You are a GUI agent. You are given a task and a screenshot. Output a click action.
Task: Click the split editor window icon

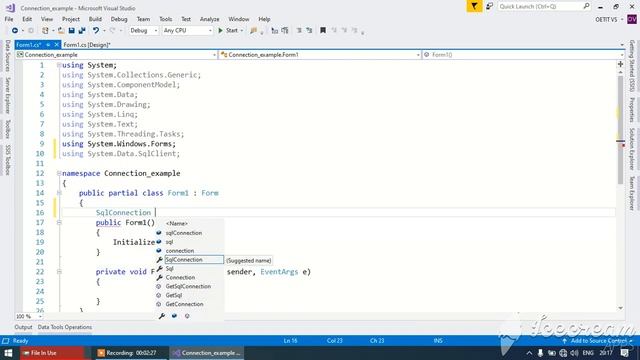click(620, 64)
